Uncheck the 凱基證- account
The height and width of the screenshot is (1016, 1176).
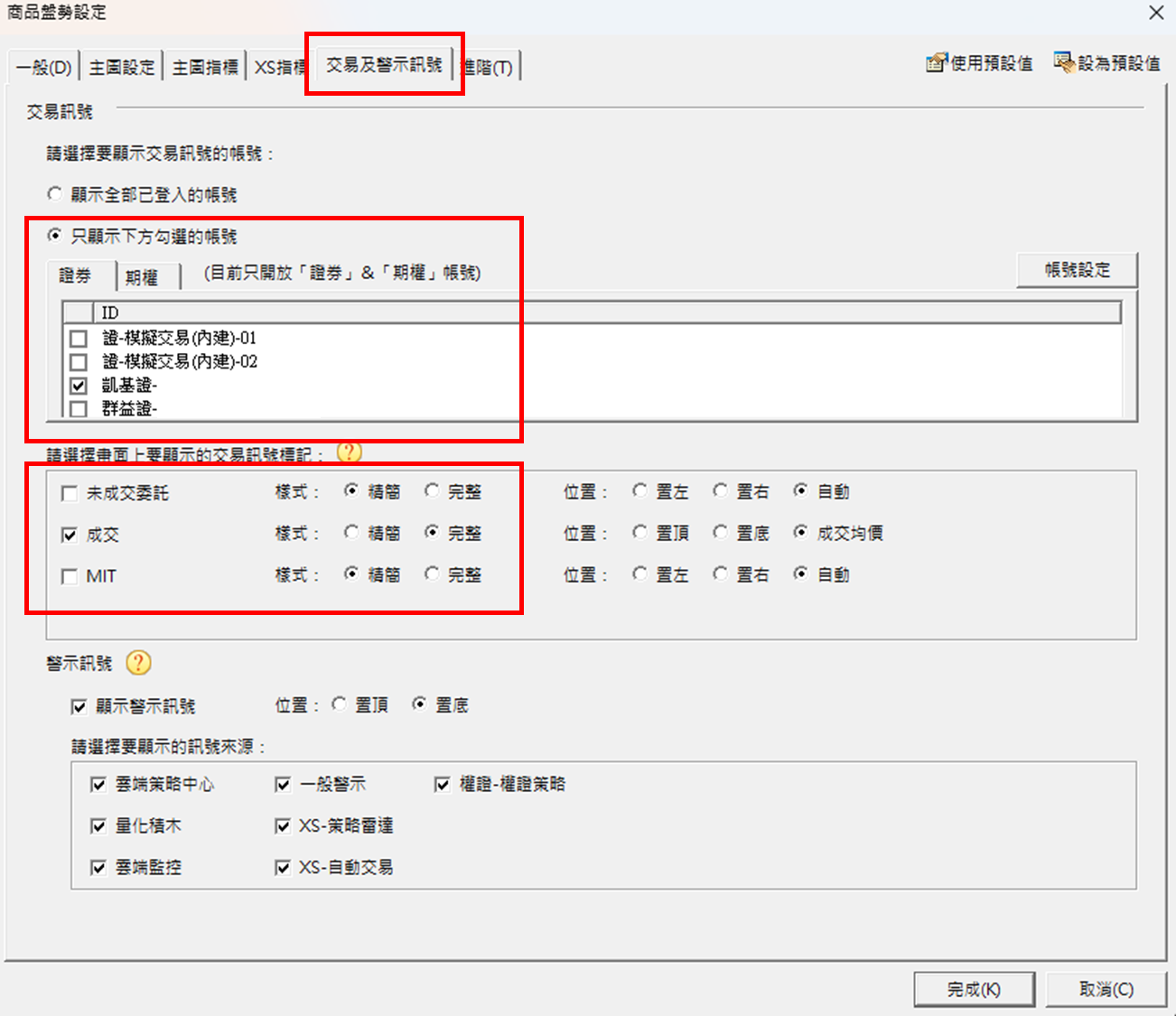[79, 386]
